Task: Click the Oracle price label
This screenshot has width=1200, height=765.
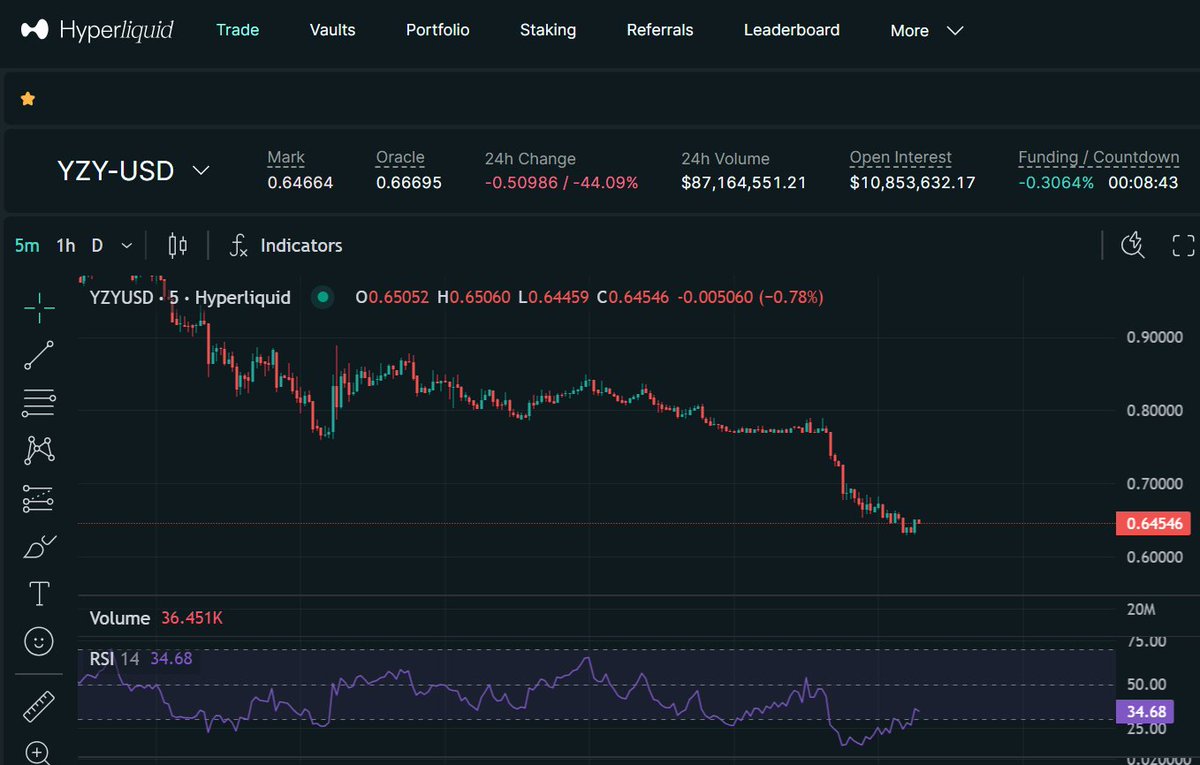Action: 400,158
